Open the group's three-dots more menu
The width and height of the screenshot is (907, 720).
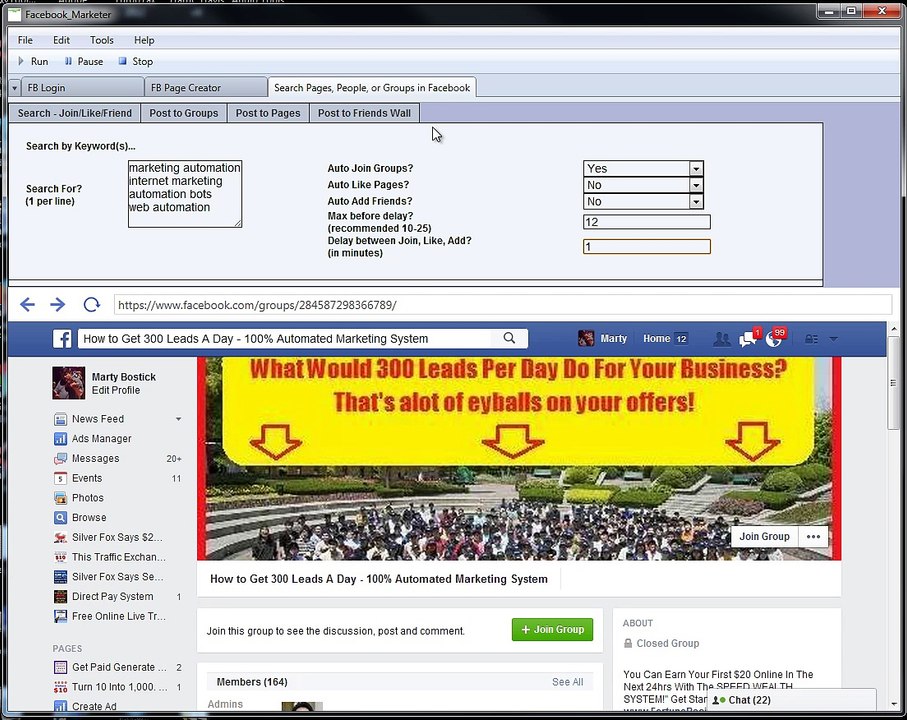pyautogui.click(x=813, y=537)
